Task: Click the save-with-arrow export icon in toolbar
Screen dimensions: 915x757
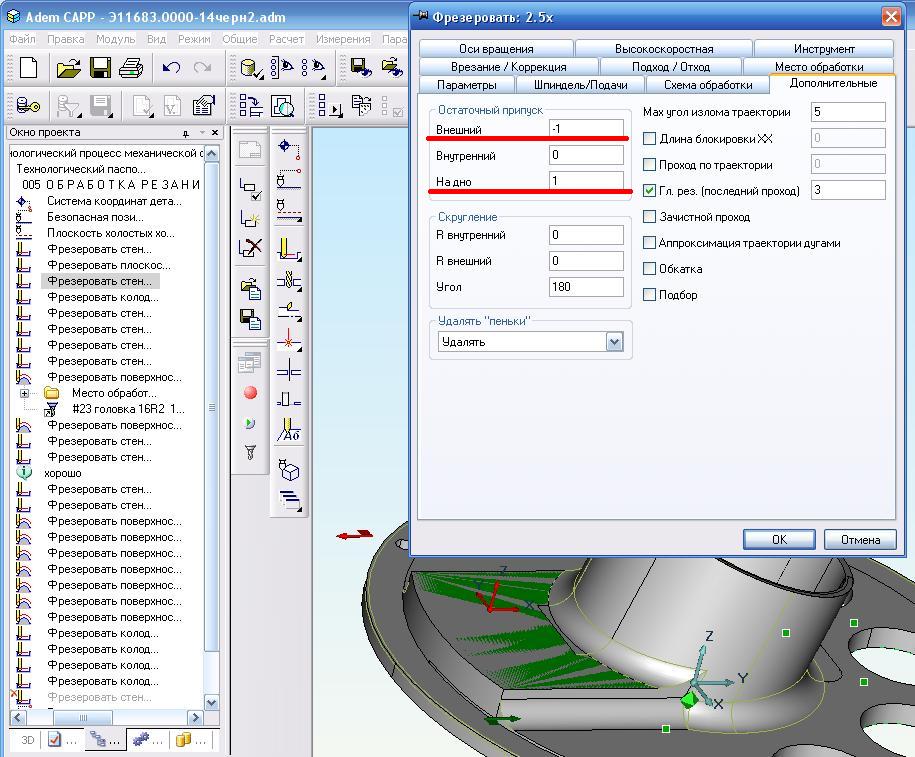Action: pos(361,67)
